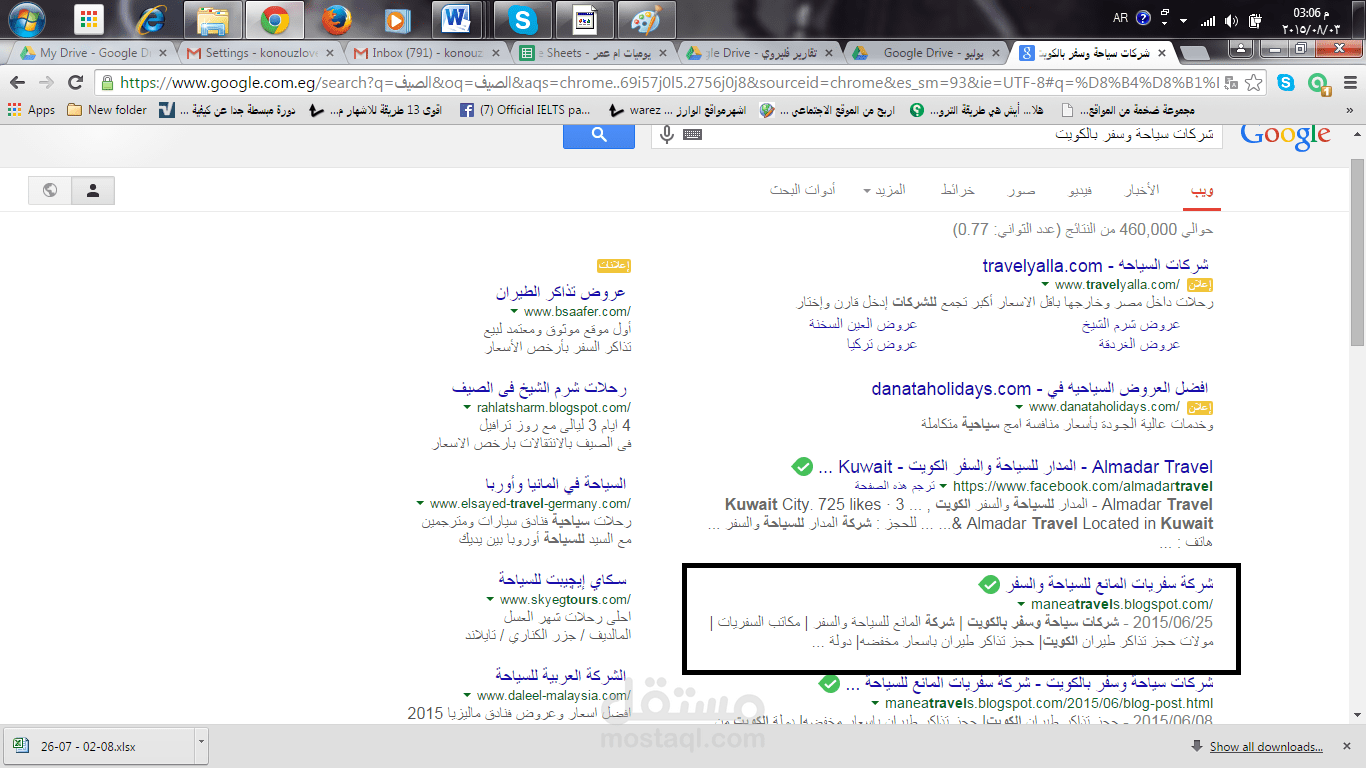This screenshot has height=768, width=1366.
Task: Click ترجم هذه الصفحة translate link
Action: pos(894,485)
